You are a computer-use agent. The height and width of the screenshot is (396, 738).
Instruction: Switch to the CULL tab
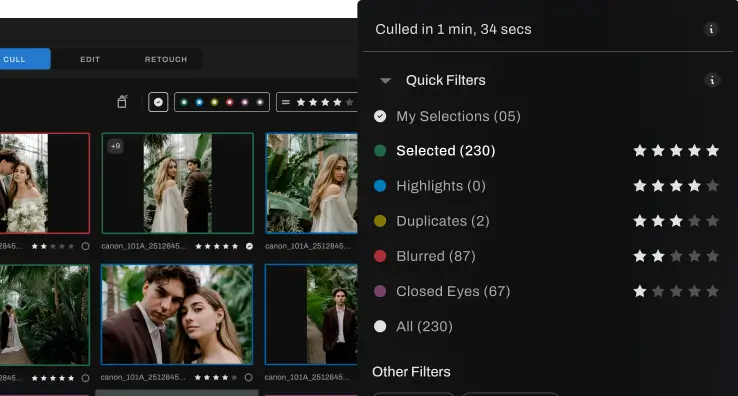pyautogui.click(x=24, y=59)
